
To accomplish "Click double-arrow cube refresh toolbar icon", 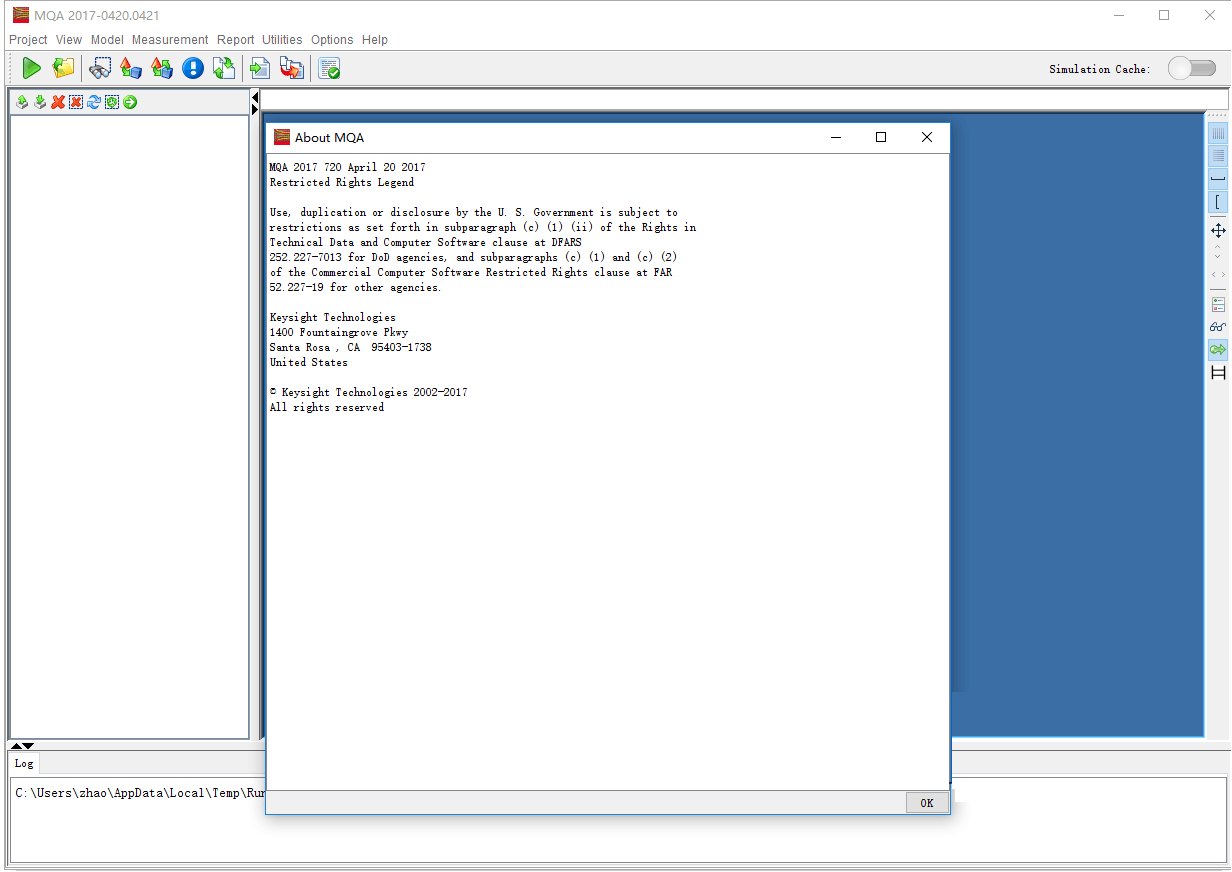I will pos(162,68).
